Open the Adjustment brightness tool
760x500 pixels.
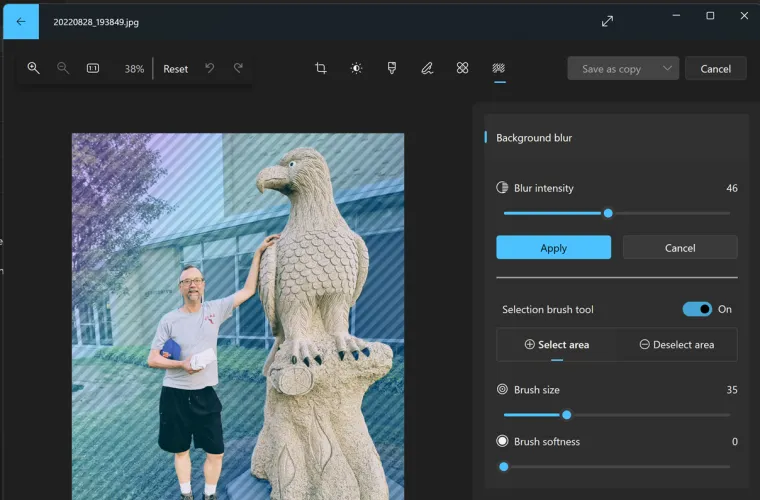point(356,68)
